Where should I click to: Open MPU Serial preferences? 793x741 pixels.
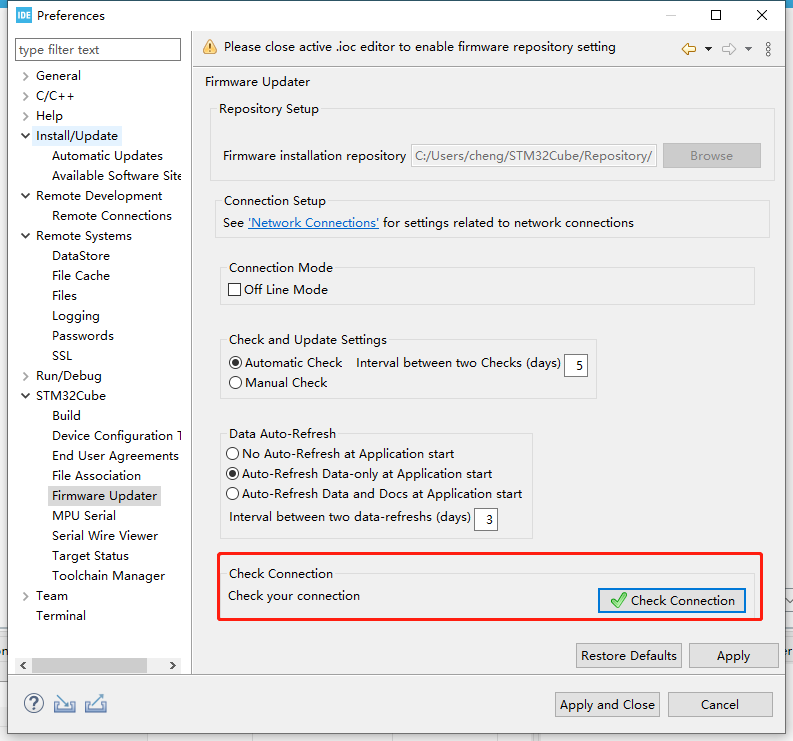[84, 516]
